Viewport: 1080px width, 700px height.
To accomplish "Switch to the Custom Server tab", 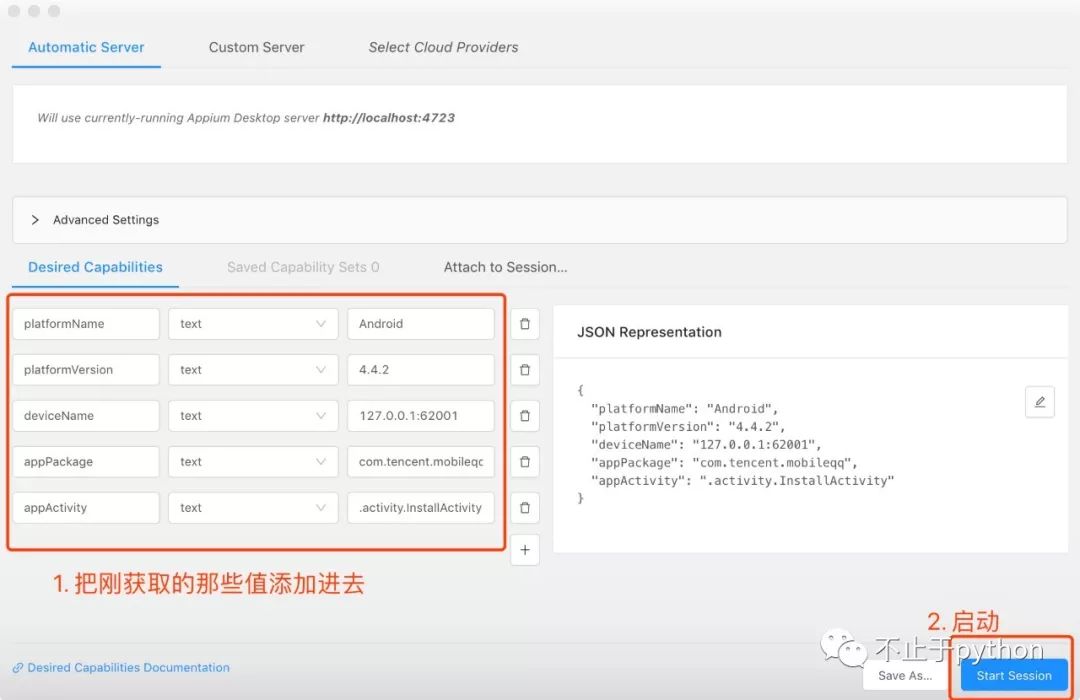I will 256,47.
